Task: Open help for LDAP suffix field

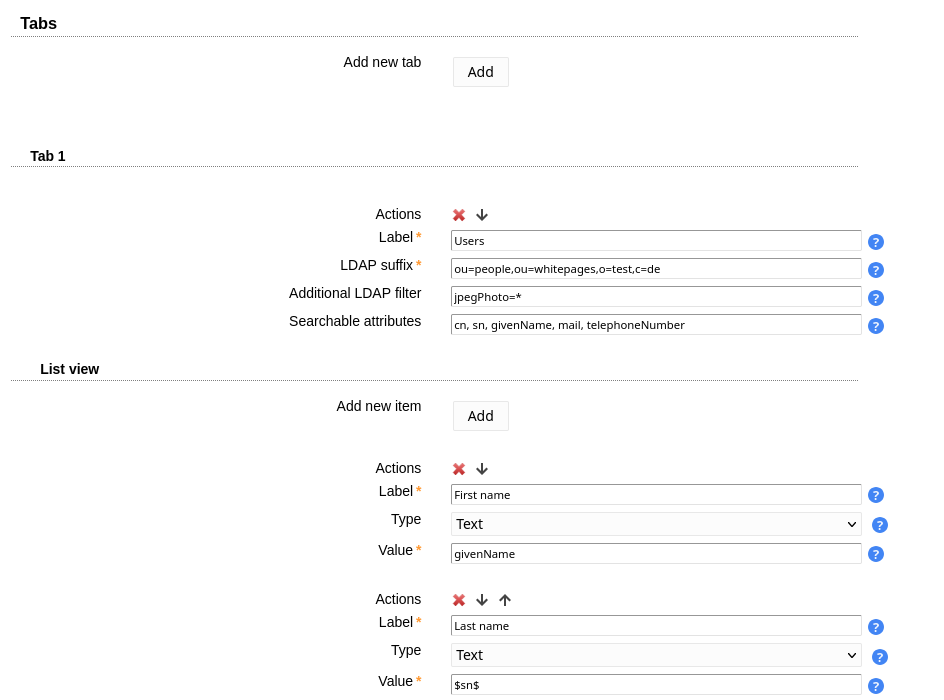Action: tap(876, 270)
